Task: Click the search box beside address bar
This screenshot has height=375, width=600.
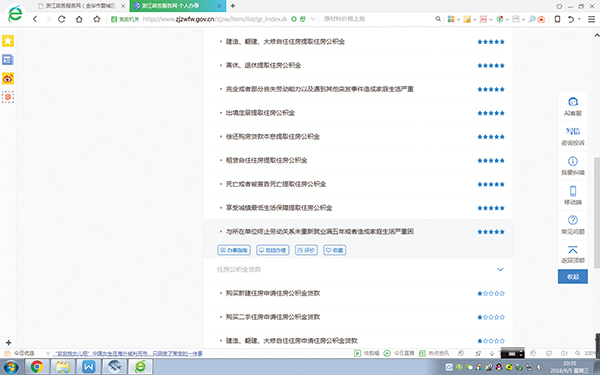Action: pos(377,19)
